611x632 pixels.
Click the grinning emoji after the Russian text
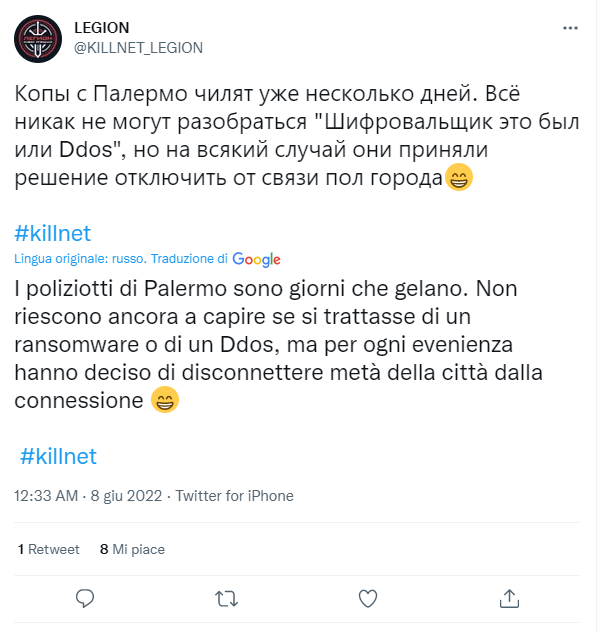coord(487,180)
